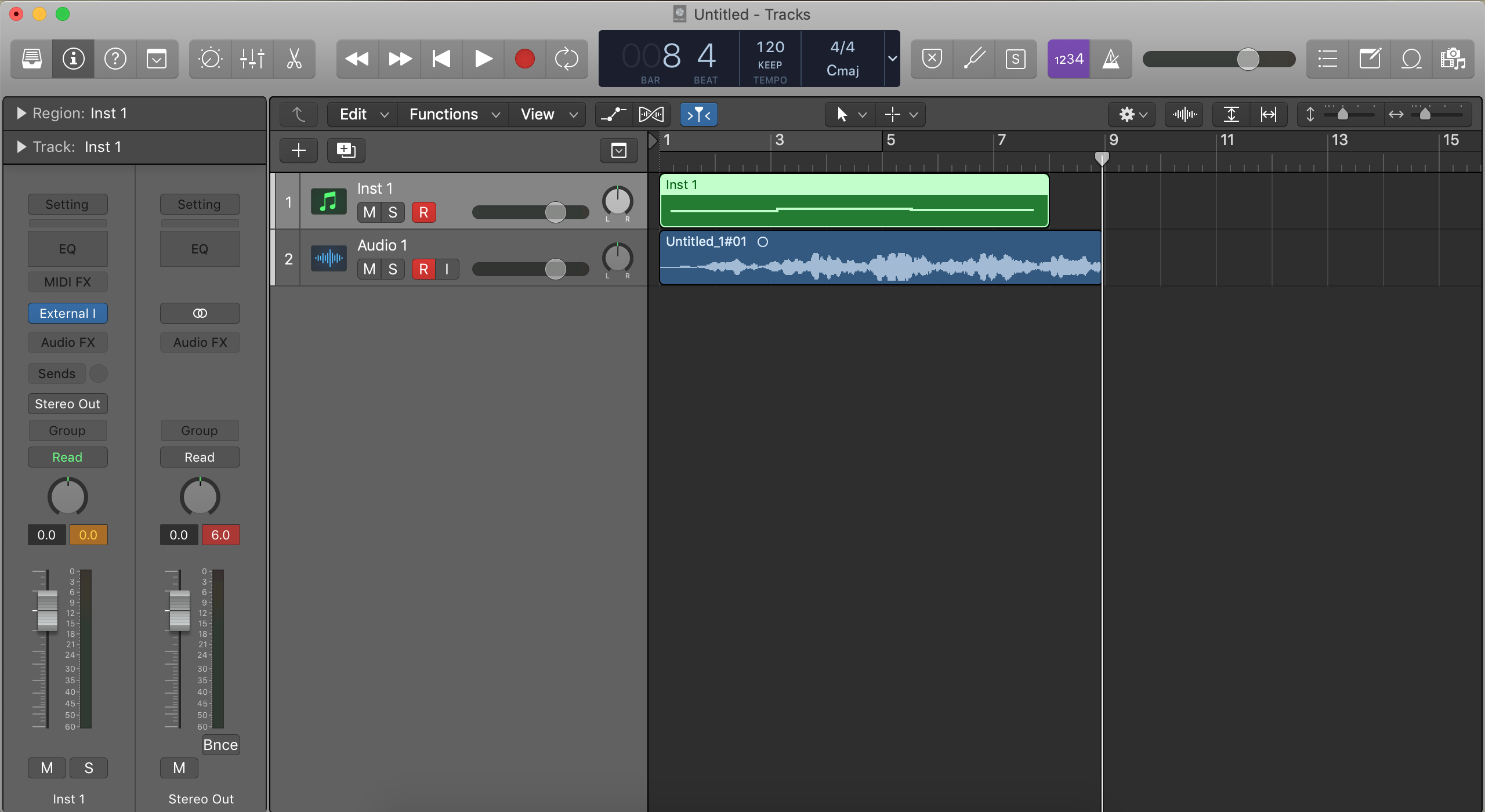The width and height of the screenshot is (1485, 812).
Task: Open the Tuner icon
Action: [974, 59]
